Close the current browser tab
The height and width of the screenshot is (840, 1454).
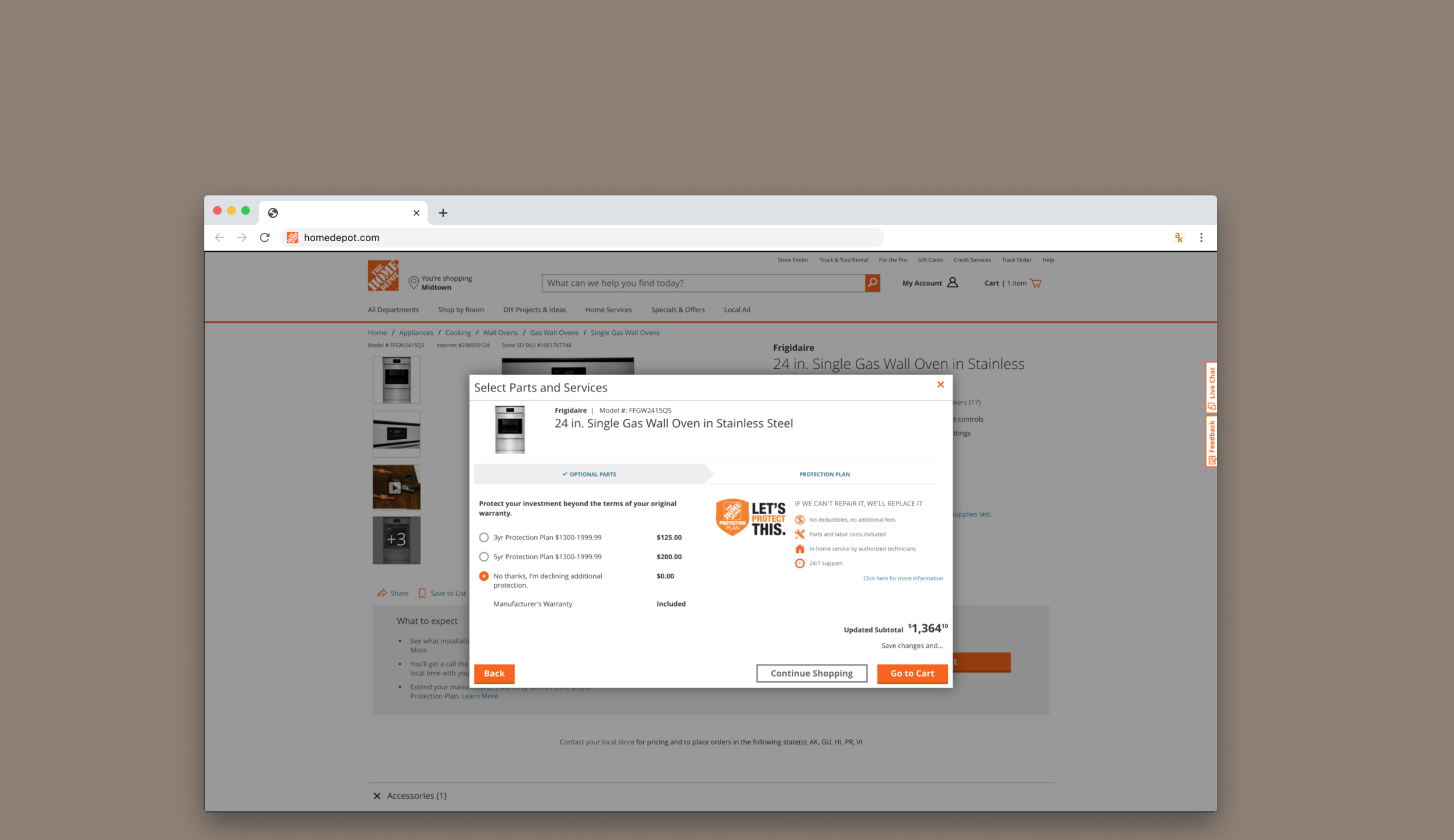pyautogui.click(x=416, y=213)
